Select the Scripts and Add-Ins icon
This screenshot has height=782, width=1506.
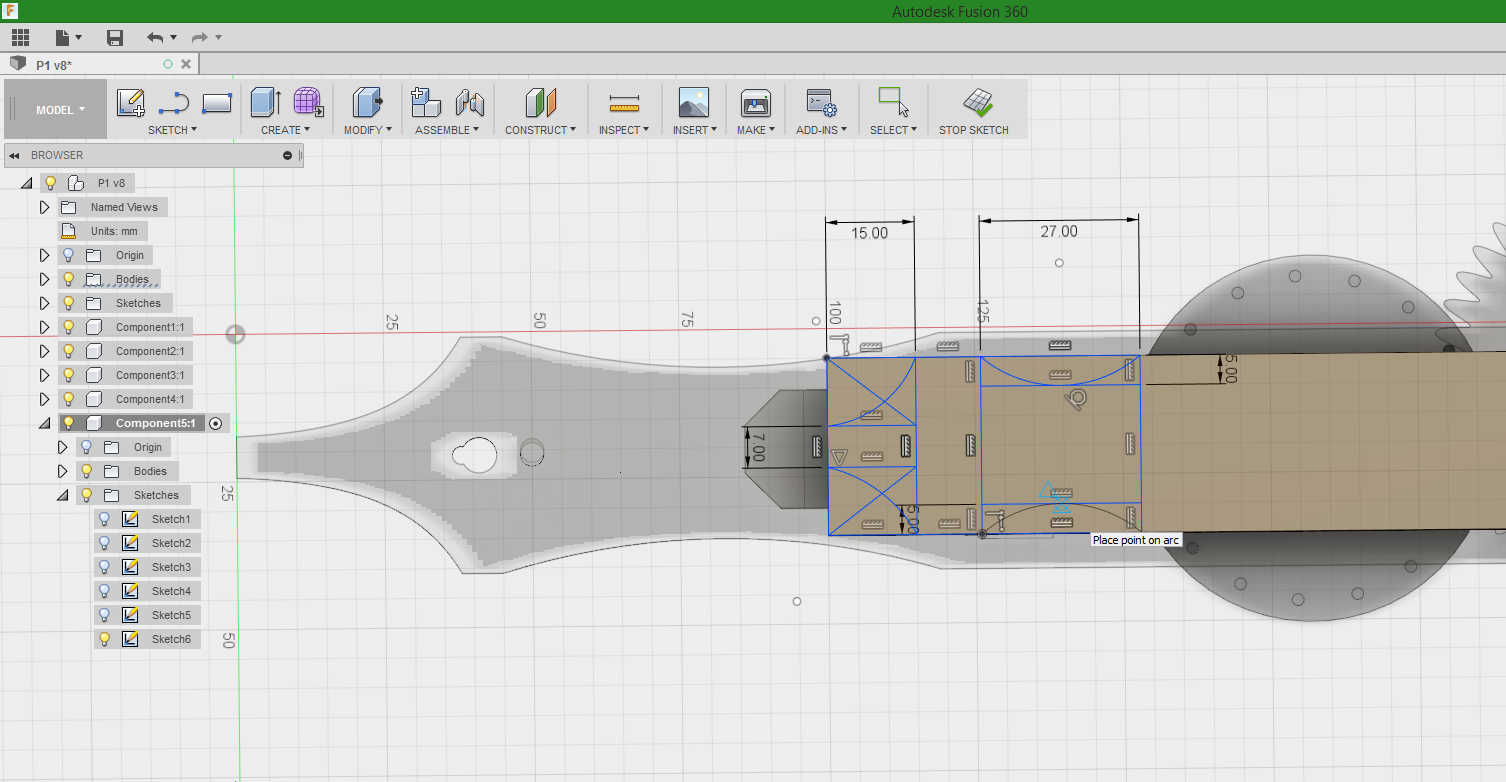click(x=821, y=102)
